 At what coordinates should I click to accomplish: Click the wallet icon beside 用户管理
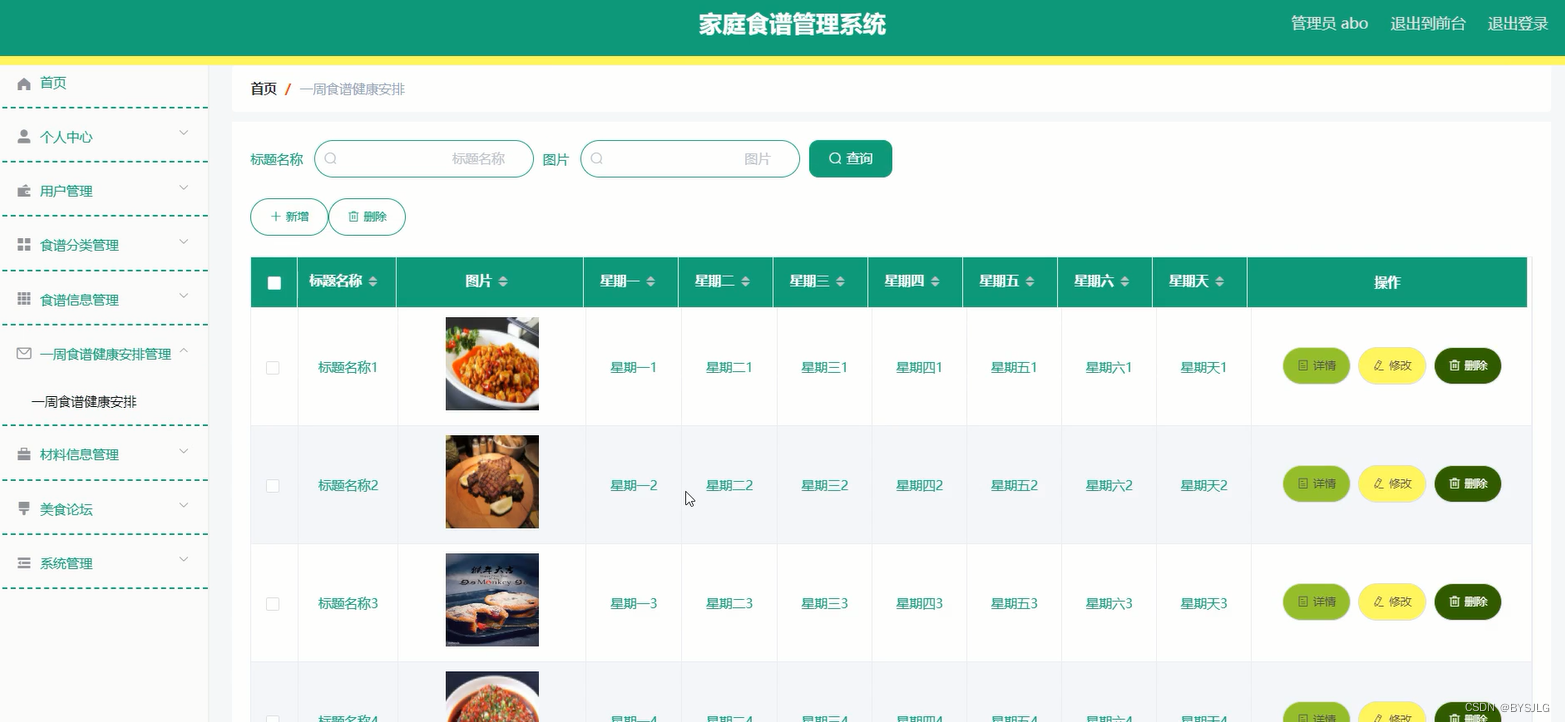(x=24, y=191)
